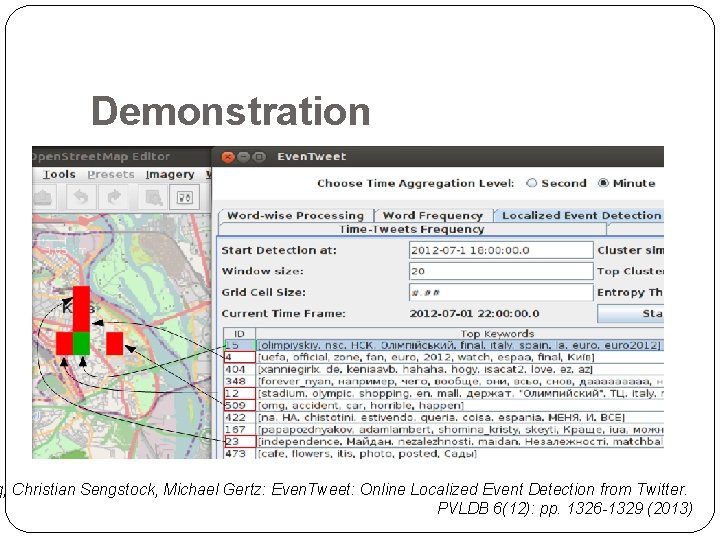
Task: Click the partially visible Start button
Action: (x=630, y=314)
